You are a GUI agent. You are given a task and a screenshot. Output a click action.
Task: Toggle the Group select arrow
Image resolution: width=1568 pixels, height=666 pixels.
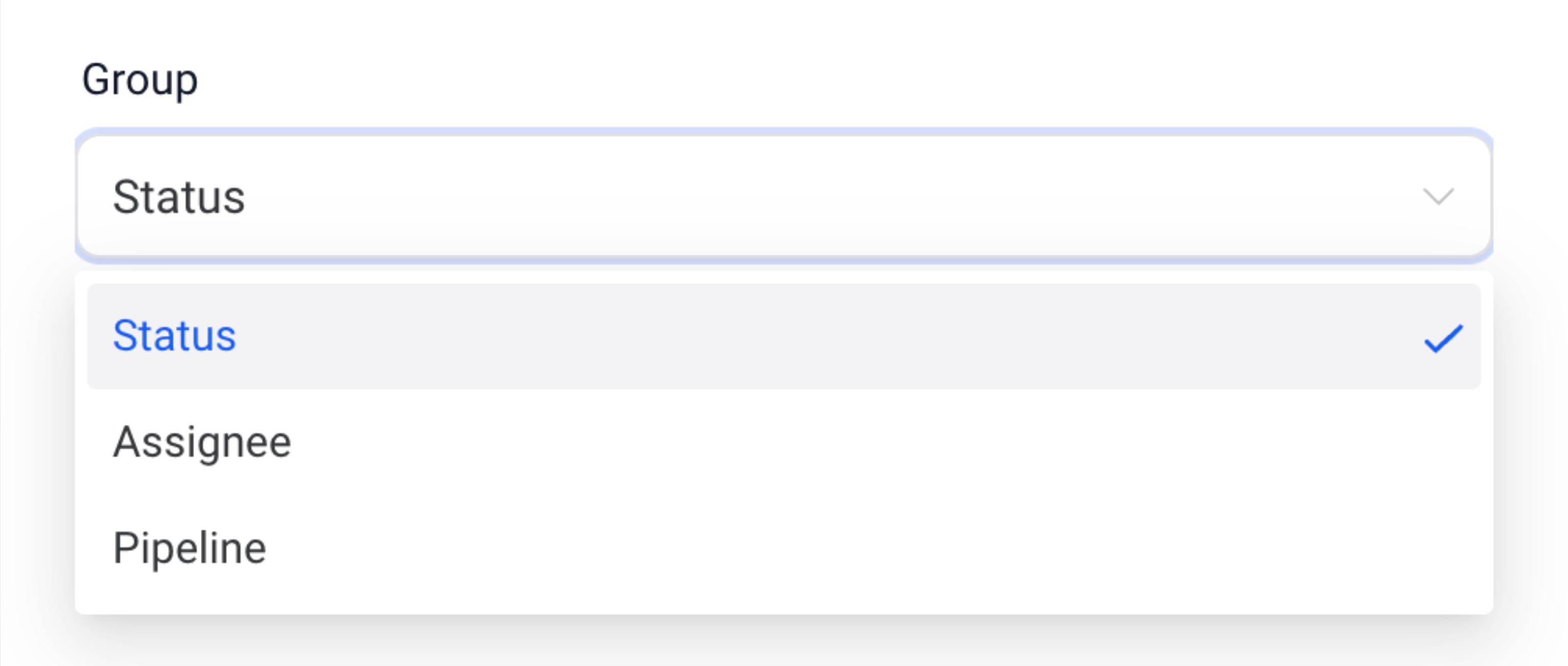point(1438,197)
